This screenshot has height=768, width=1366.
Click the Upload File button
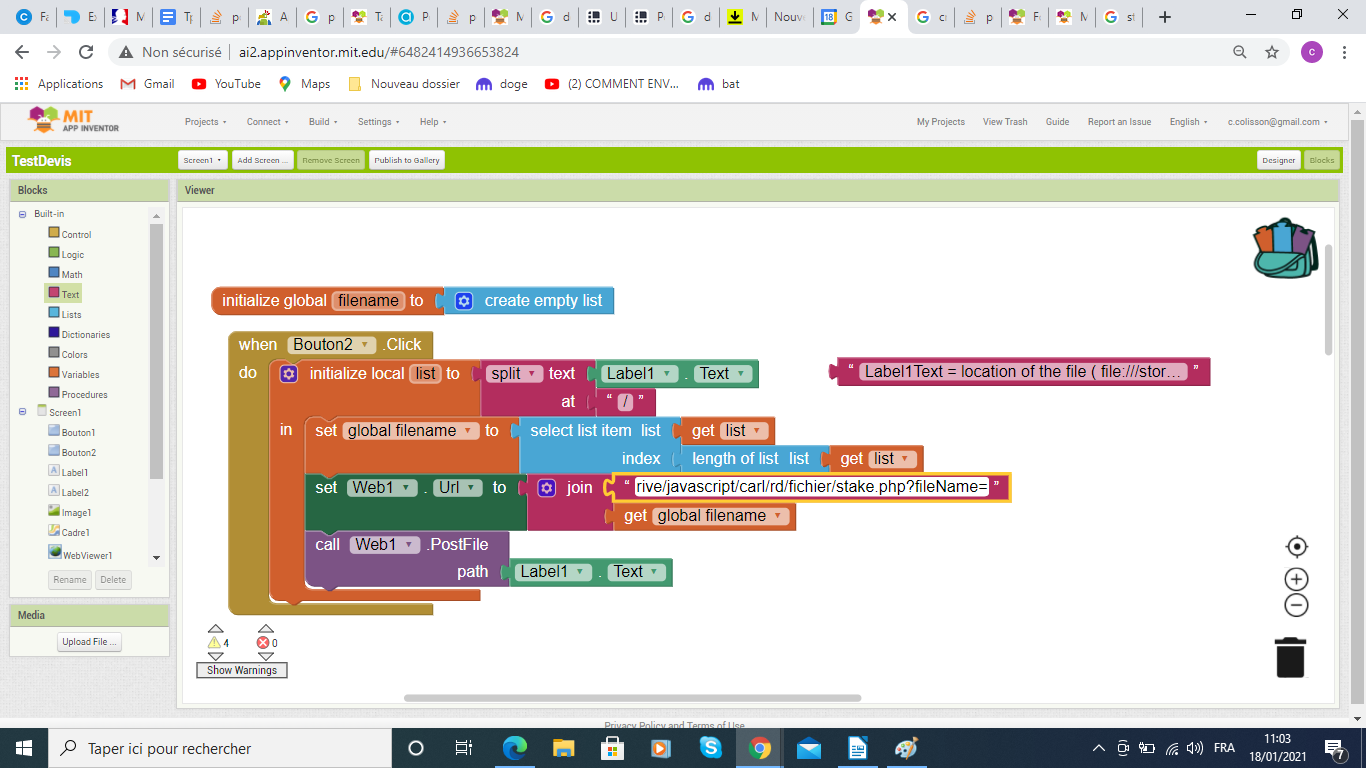coord(89,642)
